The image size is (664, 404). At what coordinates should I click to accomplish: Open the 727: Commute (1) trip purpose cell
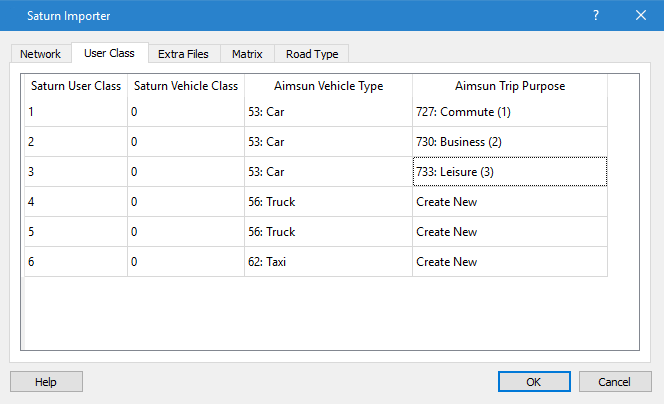click(510, 112)
